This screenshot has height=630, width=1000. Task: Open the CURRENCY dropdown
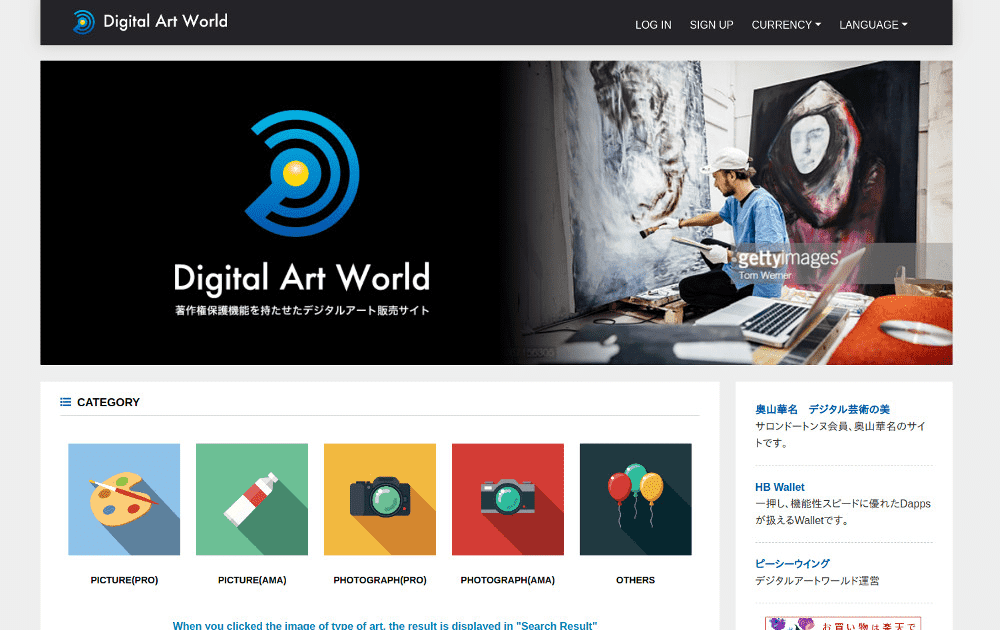pyautogui.click(x=785, y=25)
